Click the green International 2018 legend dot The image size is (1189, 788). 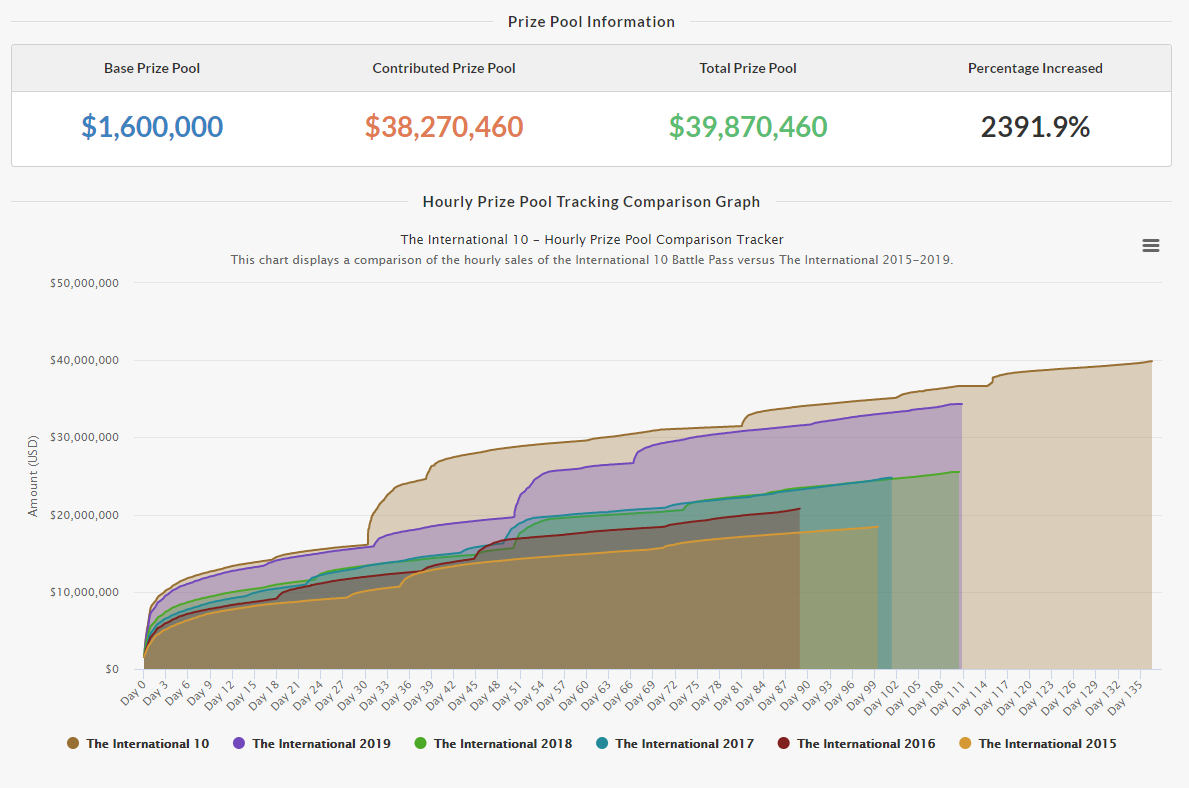coord(421,743)
